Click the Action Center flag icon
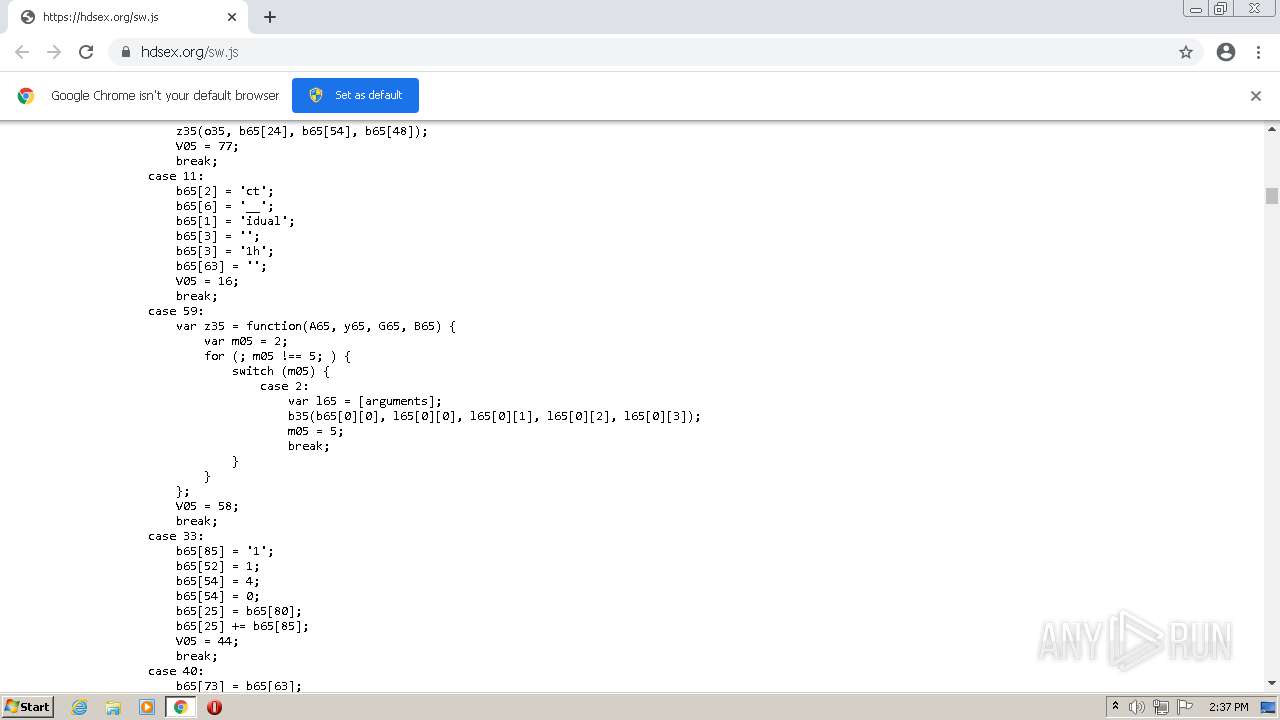The image size is (1280, 720). click(1185, 707)
